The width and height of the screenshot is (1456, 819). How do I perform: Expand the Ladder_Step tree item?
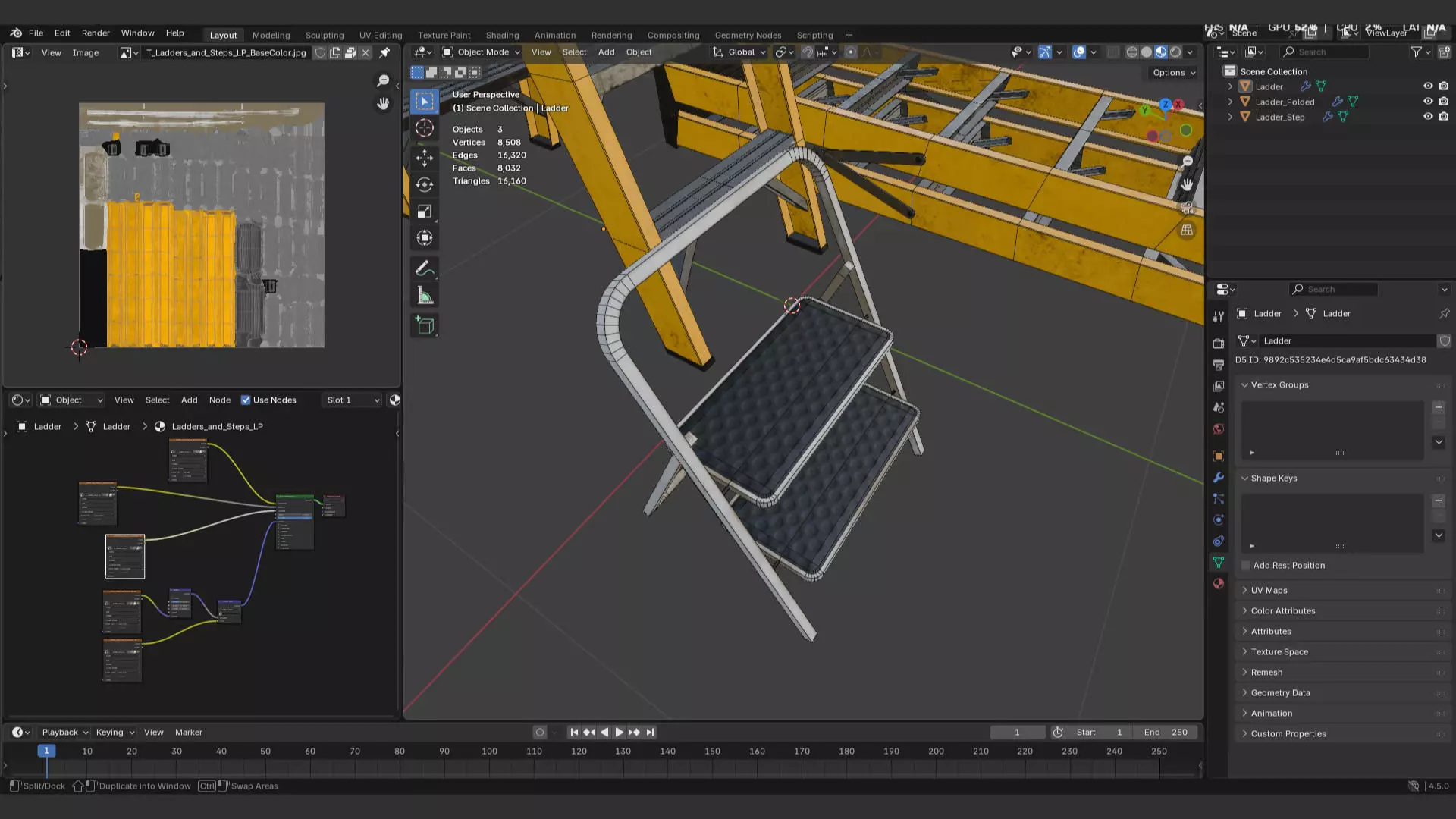pyautogui.click(x=1230, y=117)
